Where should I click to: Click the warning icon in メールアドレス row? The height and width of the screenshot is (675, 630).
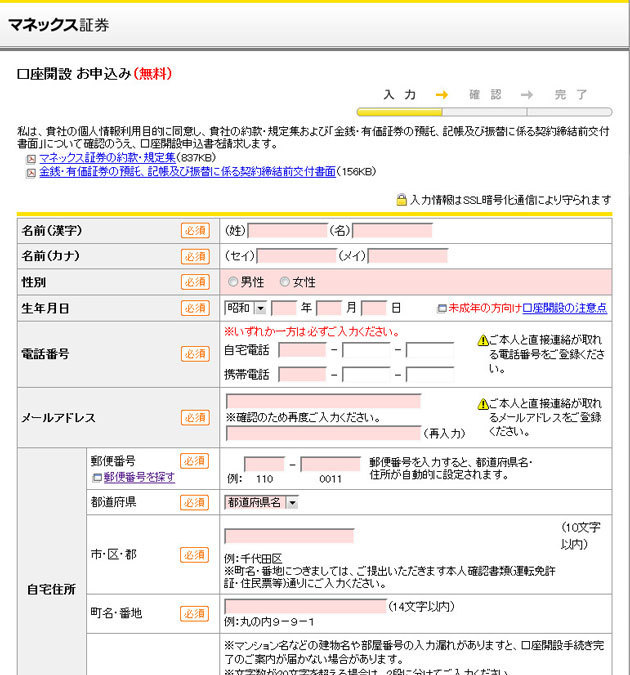(x=483, y=404)
